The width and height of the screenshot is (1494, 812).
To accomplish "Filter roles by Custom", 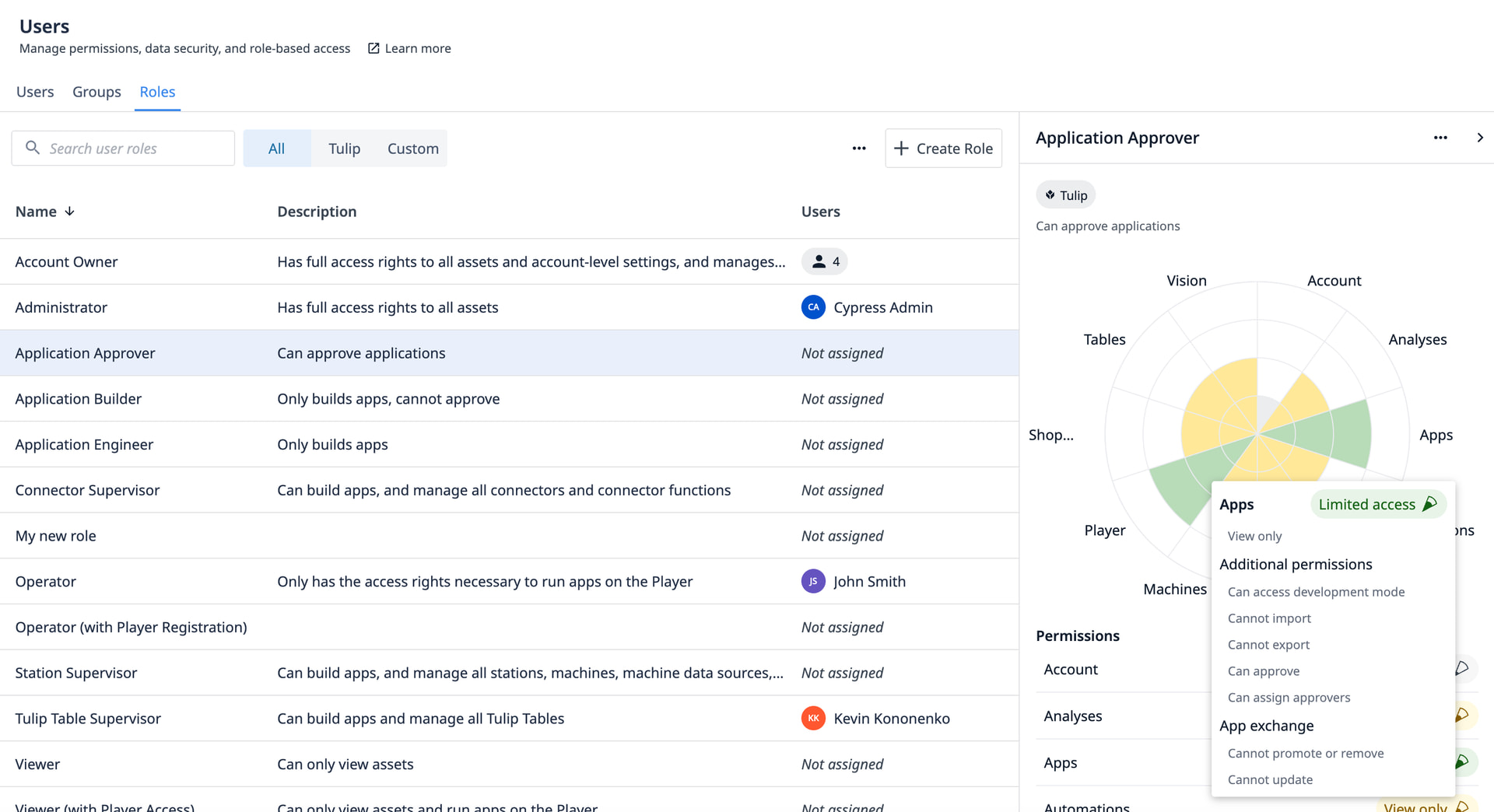I will [x=412, y=149].
